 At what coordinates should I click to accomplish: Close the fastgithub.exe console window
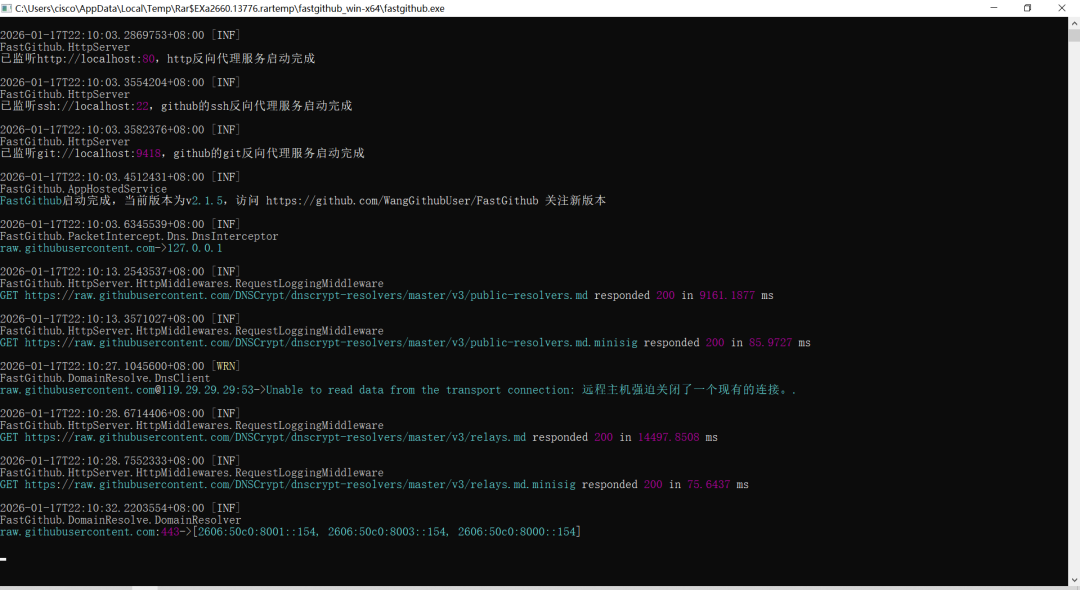tap(1061, 8)
